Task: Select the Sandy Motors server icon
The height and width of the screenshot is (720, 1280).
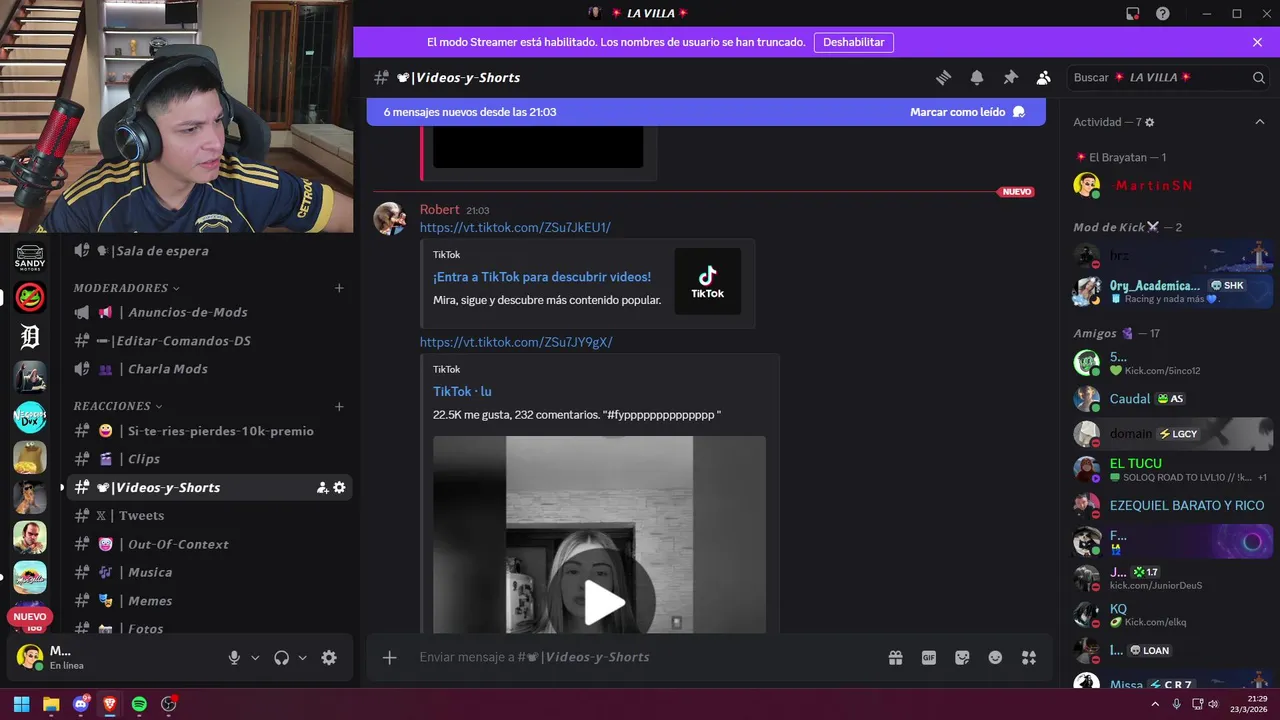Action: point(30,257)
